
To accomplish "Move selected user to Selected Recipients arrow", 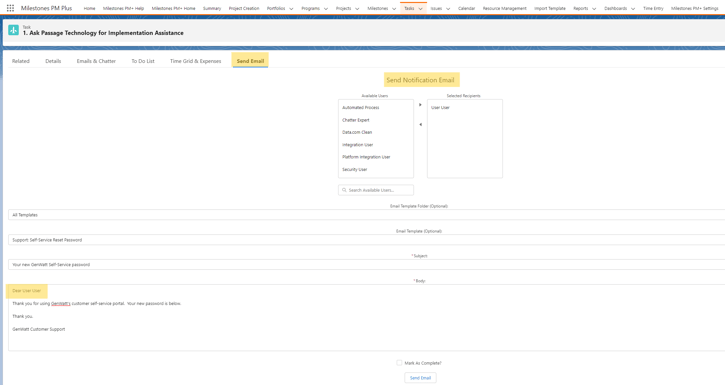I will tap(420, 105).
